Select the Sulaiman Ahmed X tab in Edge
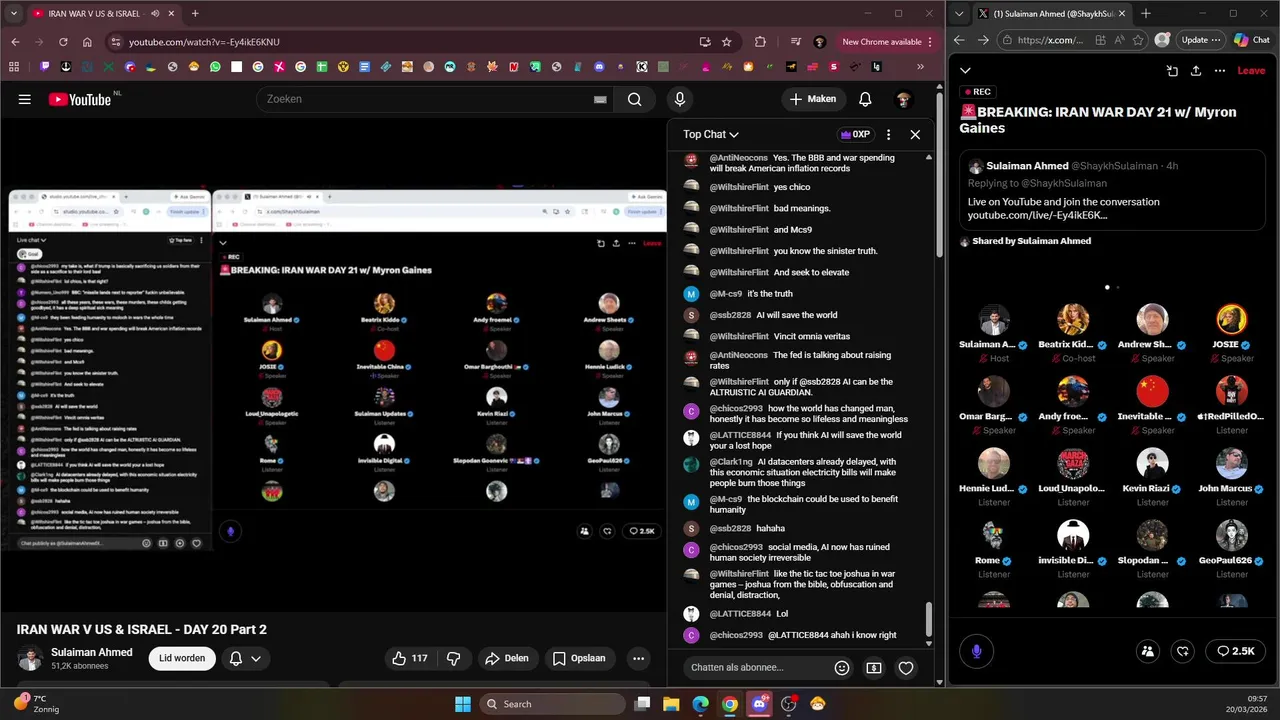This screenshot has height=720, width=1280. click(1051, 14)
